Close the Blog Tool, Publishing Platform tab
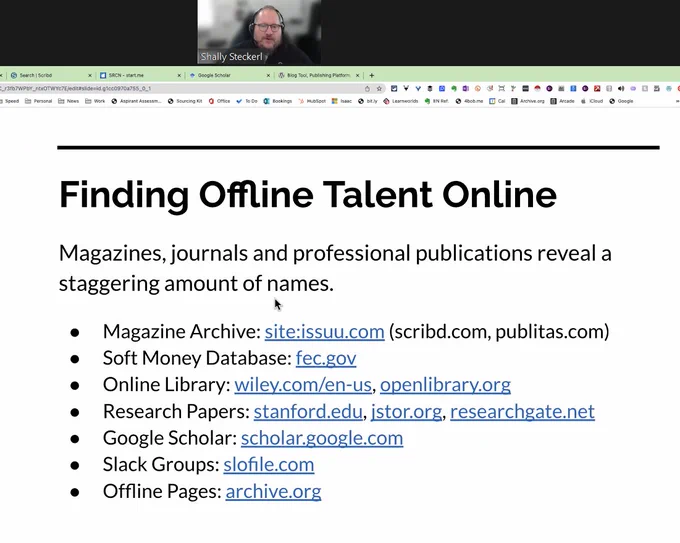The image size is (680, 543). [x=357, y=75]
